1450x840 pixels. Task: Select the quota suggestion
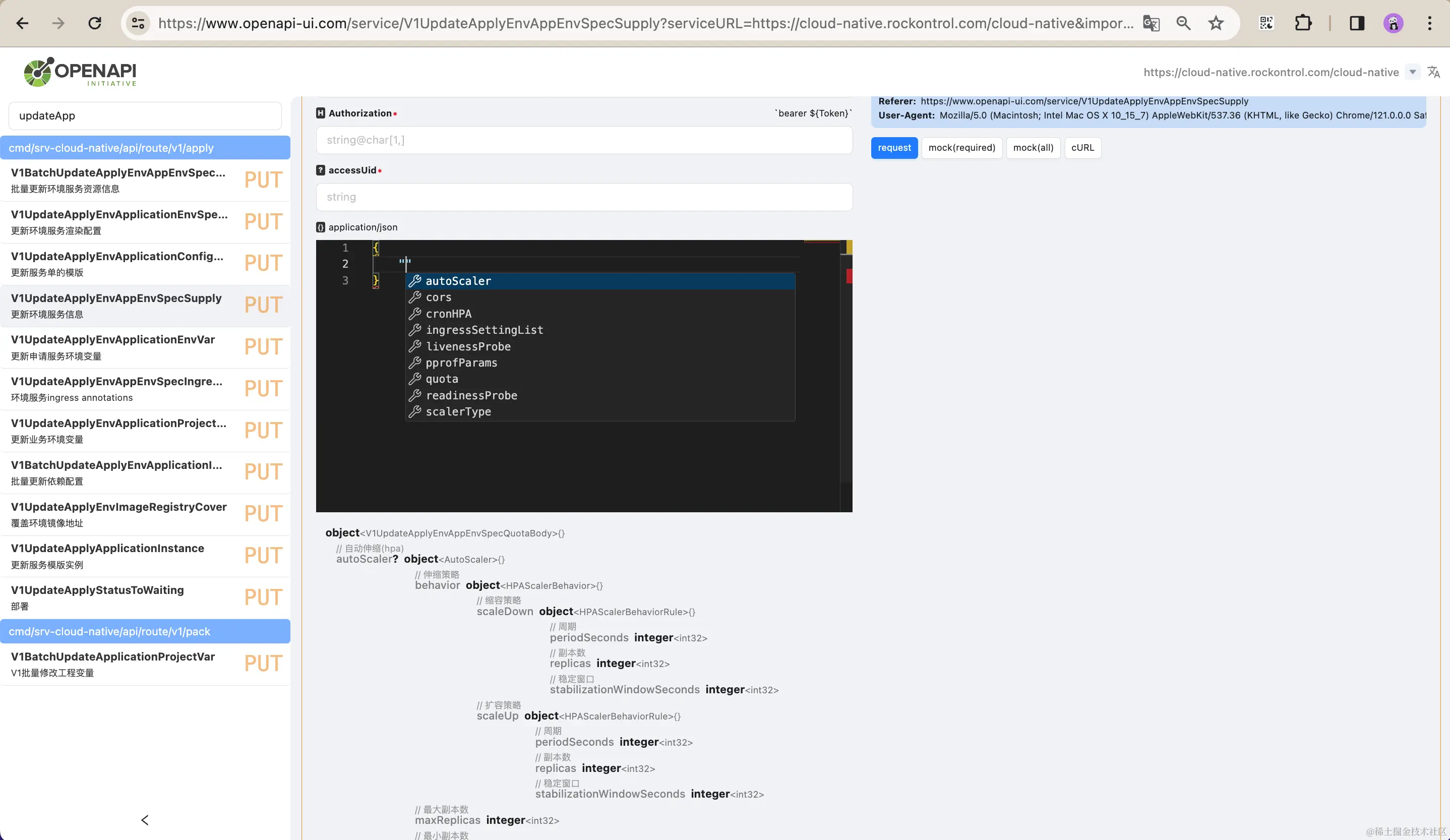[x=600, y=379]
